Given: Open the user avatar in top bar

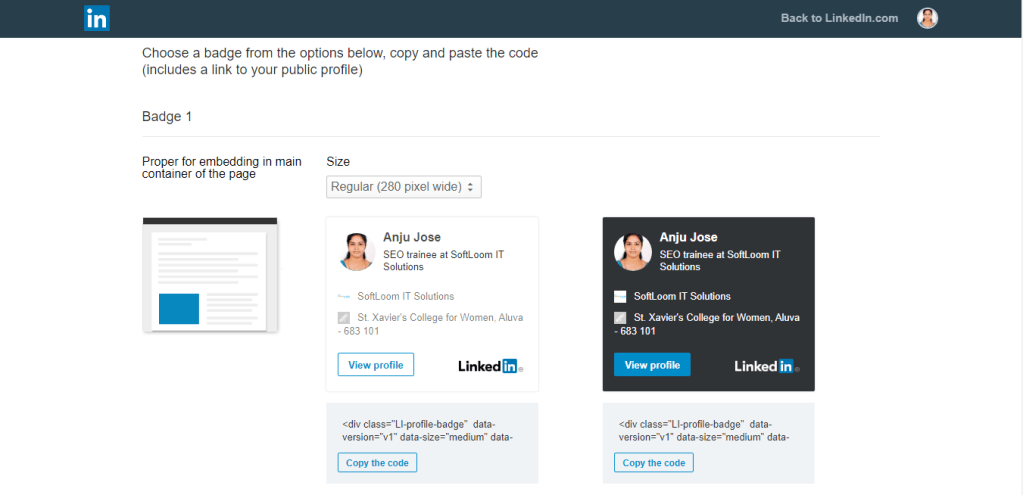Looking at the screenshot, I should point(927,18).
